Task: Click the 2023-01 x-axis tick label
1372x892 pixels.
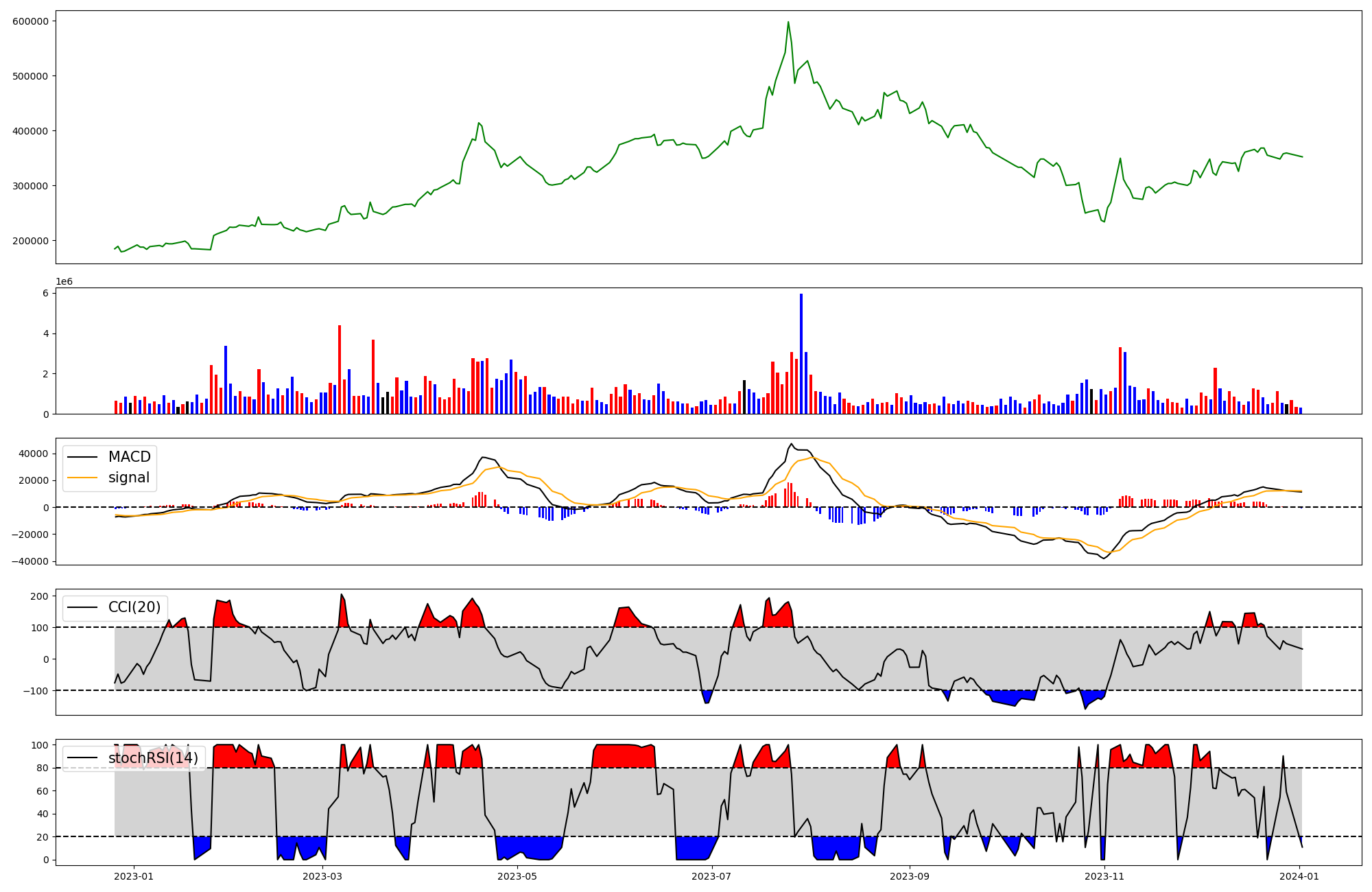Action: (x=134, y=876)
